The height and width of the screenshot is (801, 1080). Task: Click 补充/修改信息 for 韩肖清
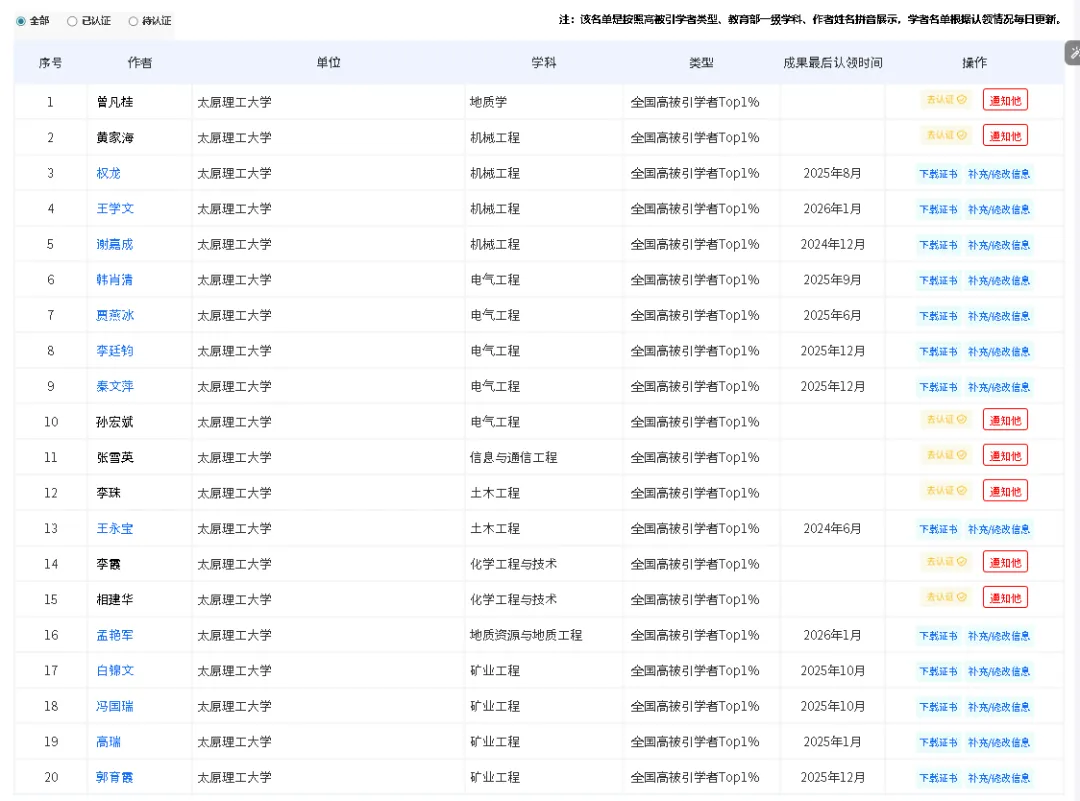(x=999, y=281)
